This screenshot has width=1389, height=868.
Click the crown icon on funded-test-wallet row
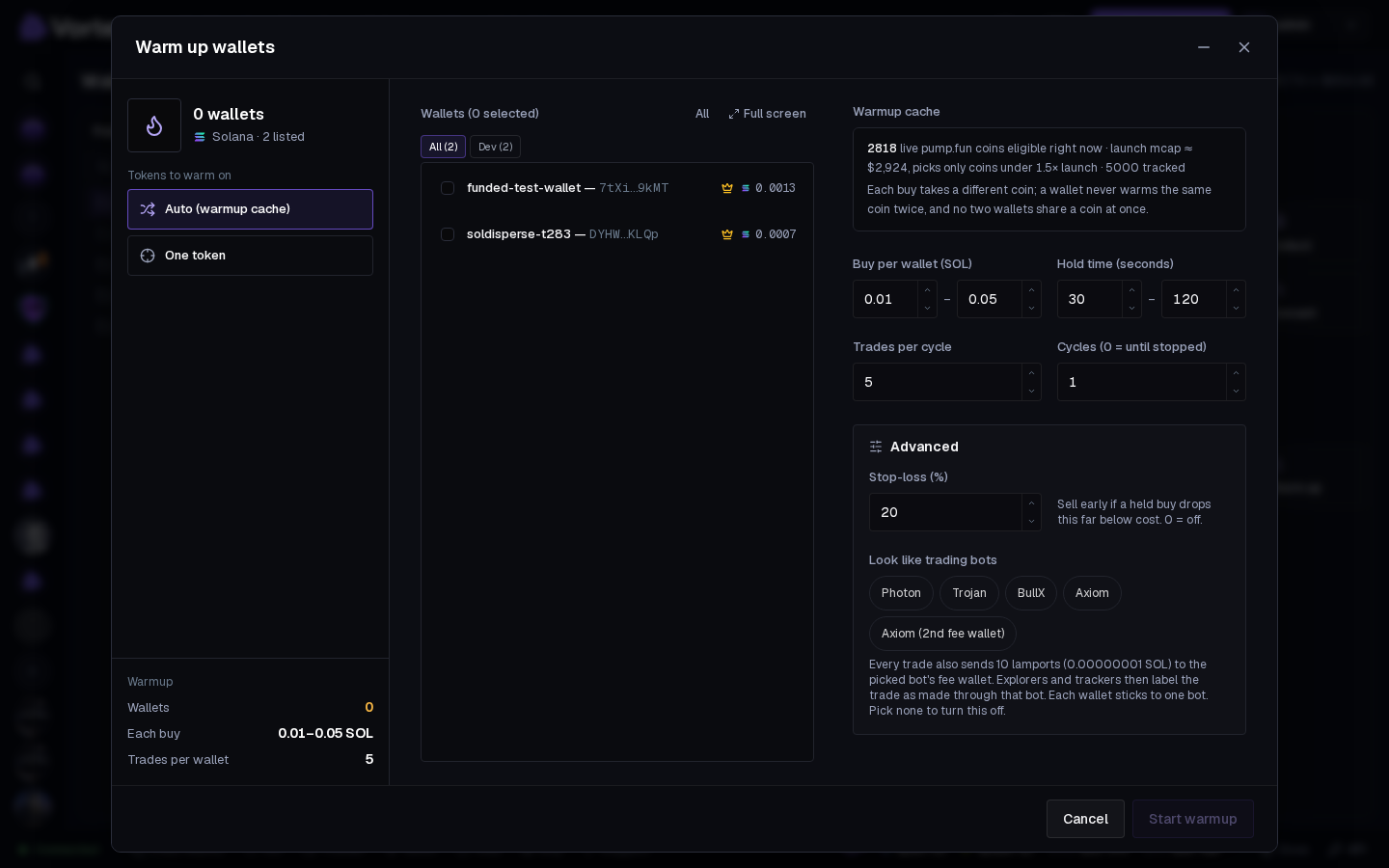coord(727,188)
